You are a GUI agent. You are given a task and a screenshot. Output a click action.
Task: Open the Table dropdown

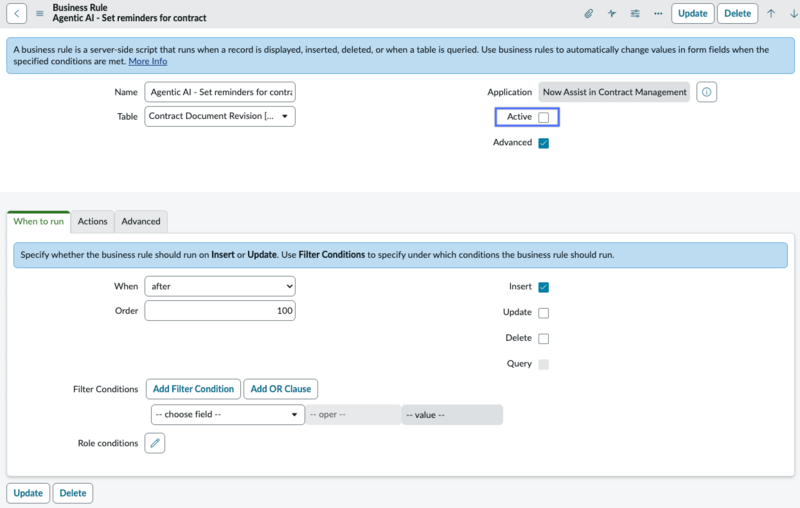click(x=220, y=116)
